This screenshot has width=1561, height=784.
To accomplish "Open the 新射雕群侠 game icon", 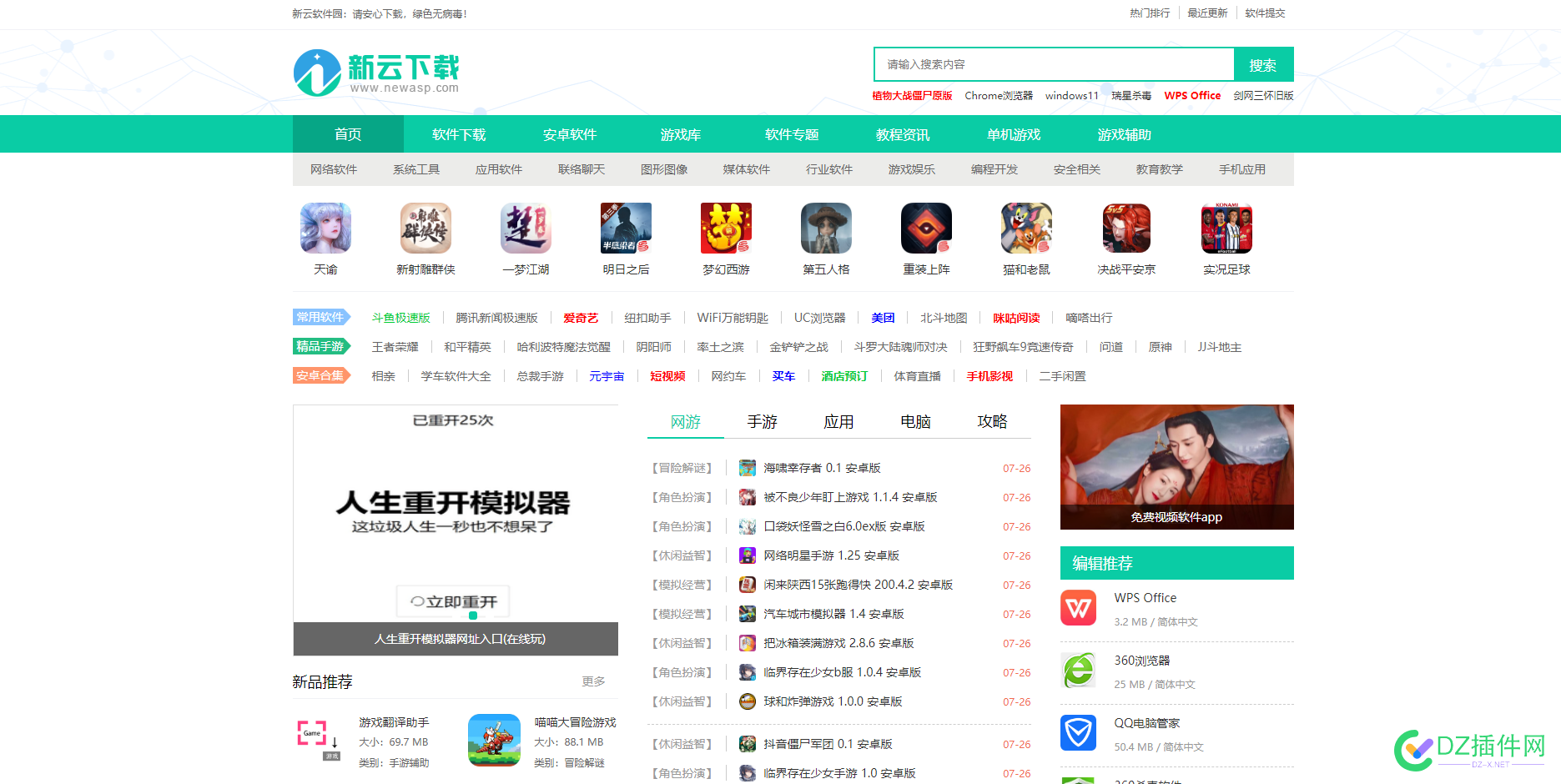I will [x=425, y=228].
